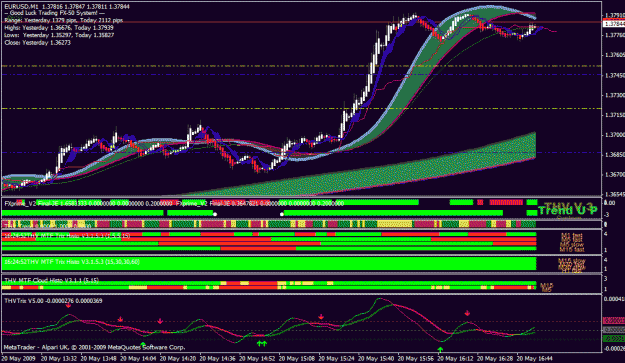Screen dimensions: 625x363
Task: Click the '20 May 14:52' time label
Action: click(x=257, y=358)
